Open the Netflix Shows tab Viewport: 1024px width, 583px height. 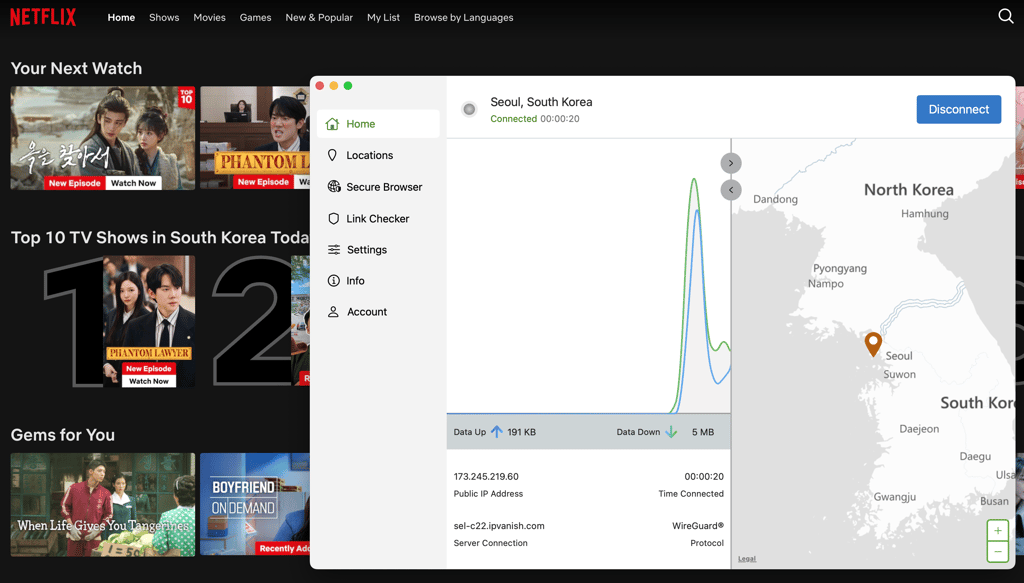click(164, 18)
